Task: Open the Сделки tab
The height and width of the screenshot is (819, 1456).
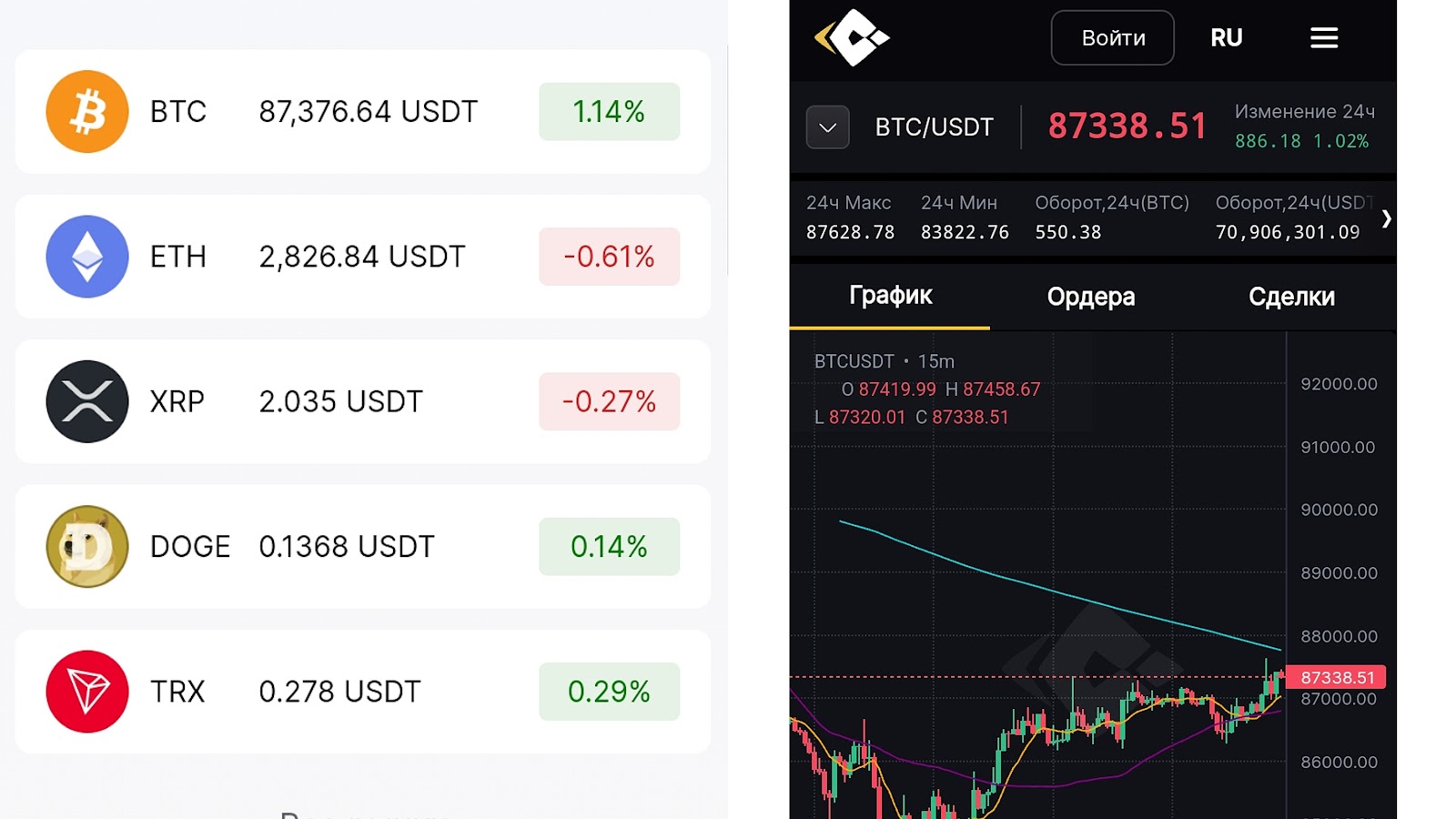Action: (x=1291, y=297)
